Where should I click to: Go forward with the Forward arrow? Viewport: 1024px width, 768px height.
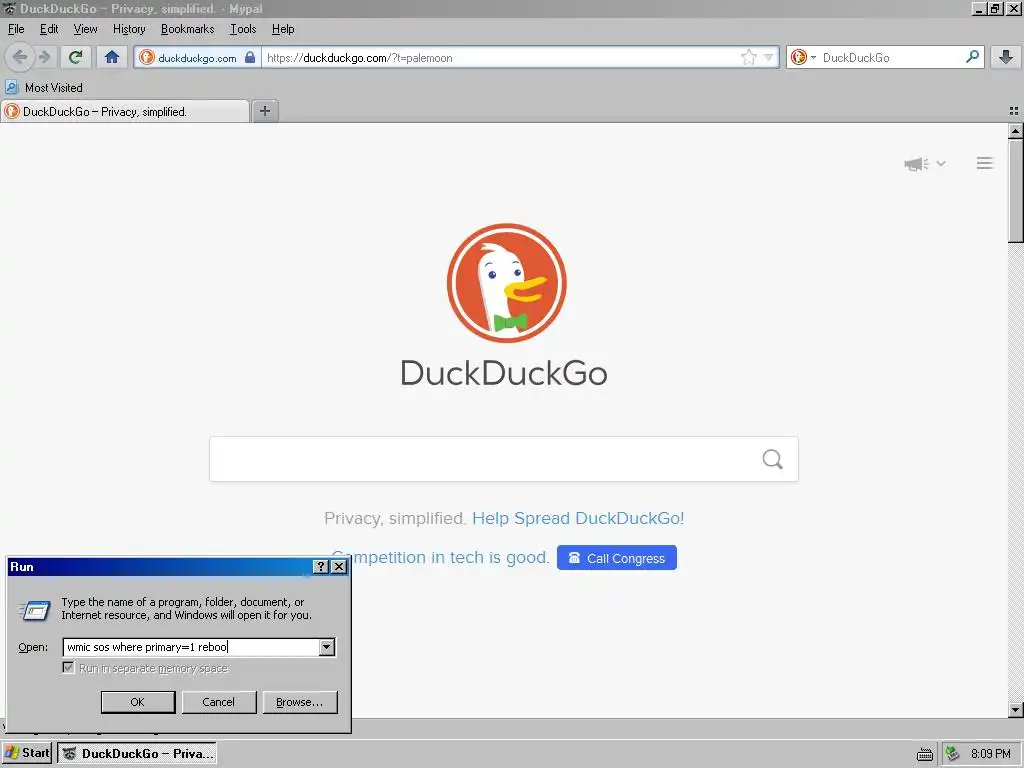pos(44,57)
